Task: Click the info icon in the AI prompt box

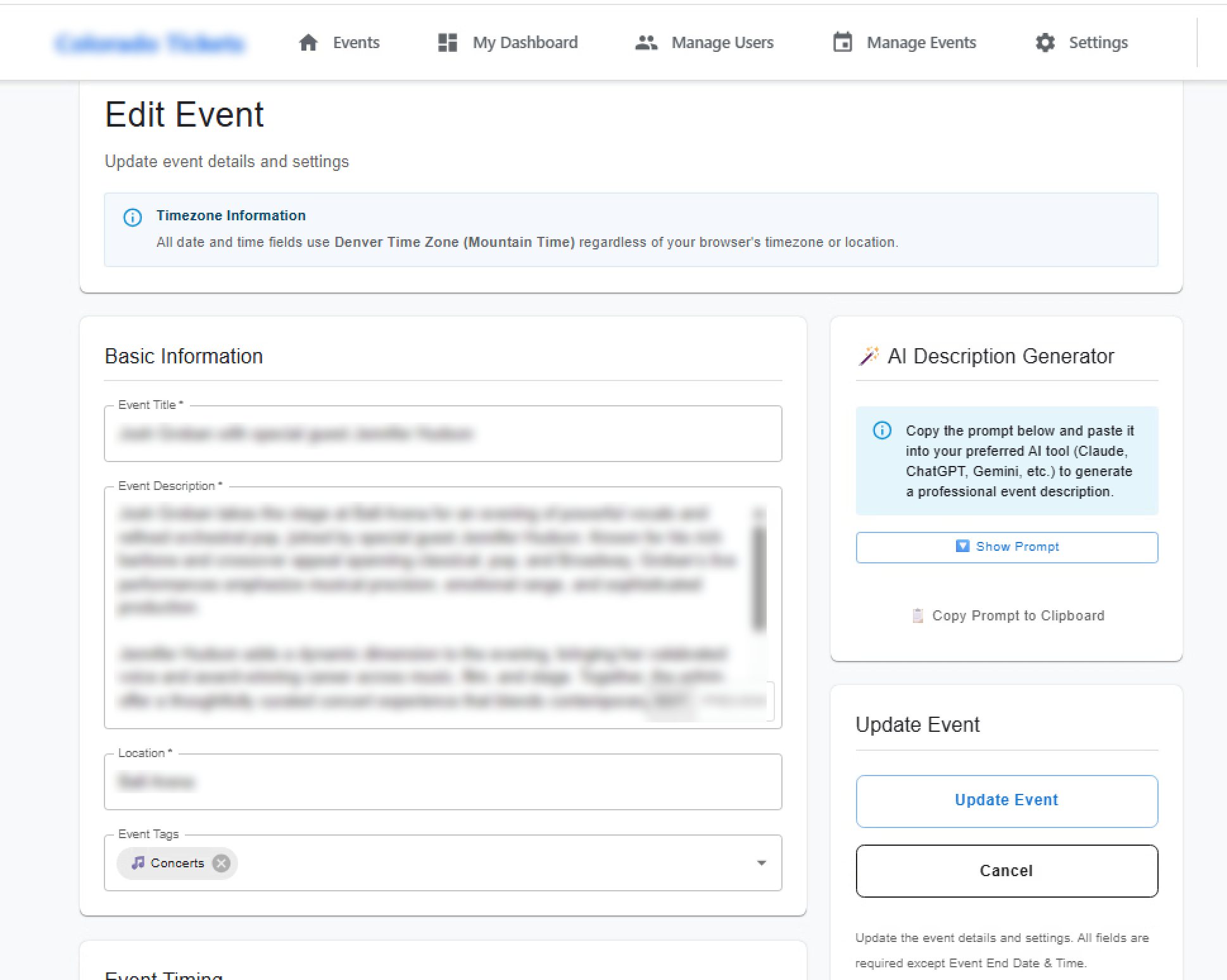Action: click(x=881, y=430)
